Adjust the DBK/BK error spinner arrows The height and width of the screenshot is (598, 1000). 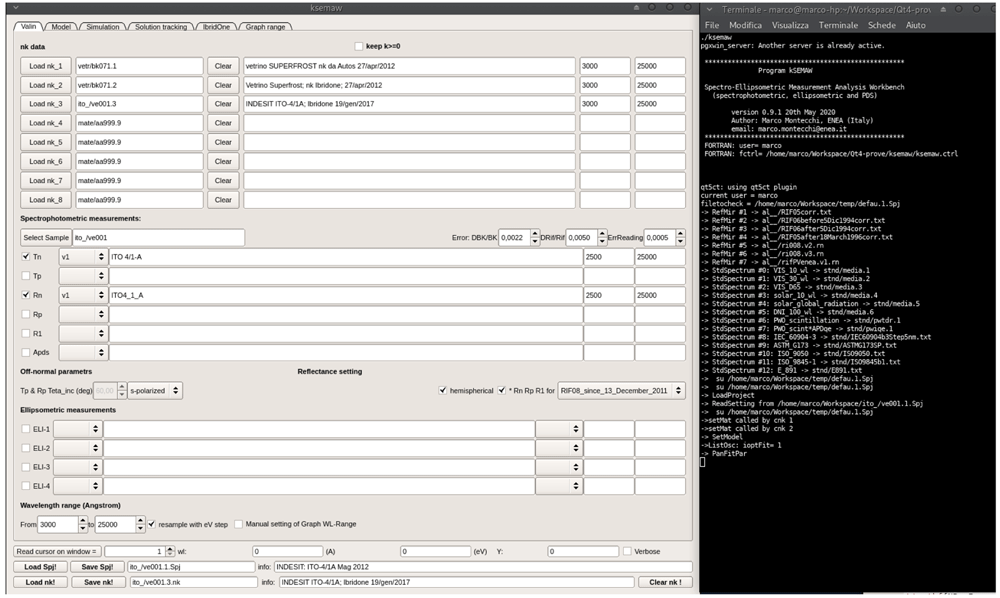coord(535,238)
